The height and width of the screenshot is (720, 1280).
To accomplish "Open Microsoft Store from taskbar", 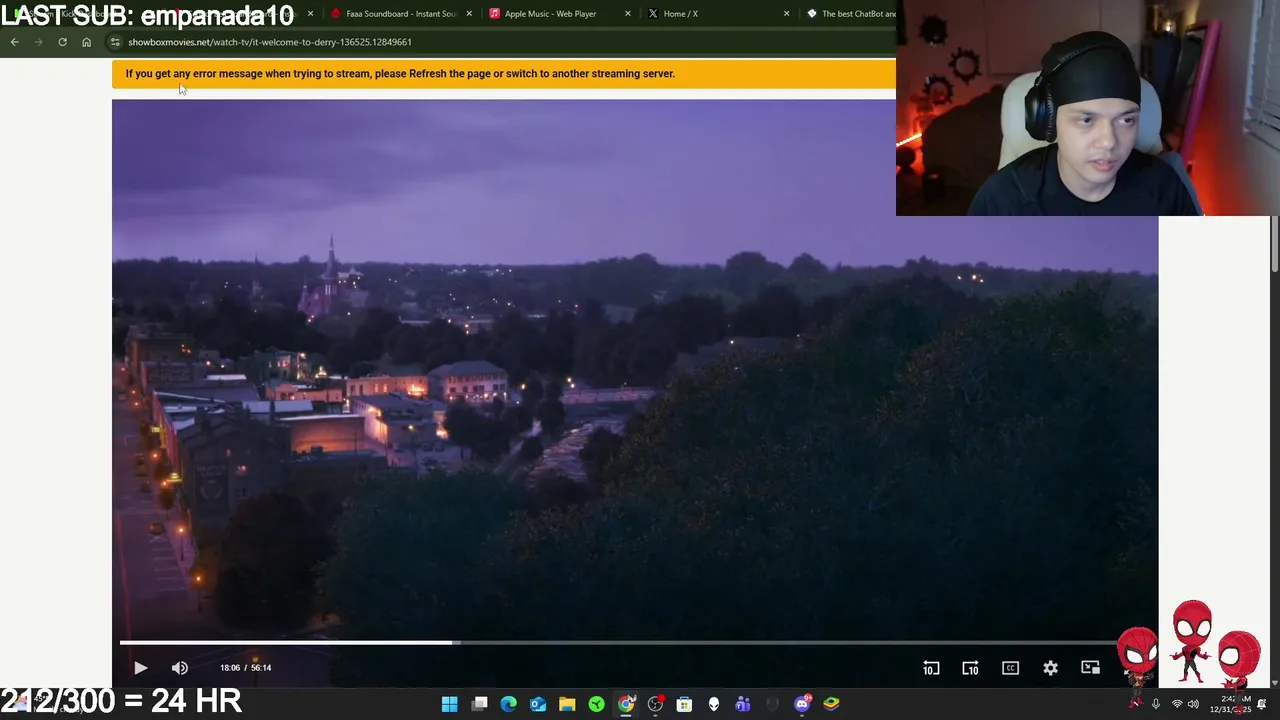I will click(x=684, y=704).
